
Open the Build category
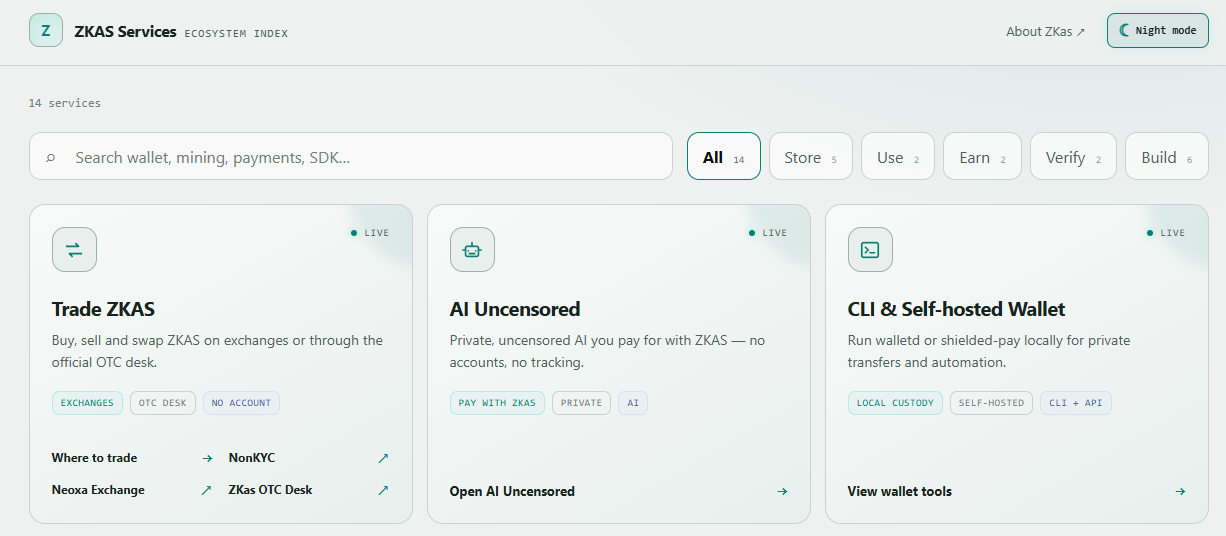pyautogui.click(x=1167, y=157)
